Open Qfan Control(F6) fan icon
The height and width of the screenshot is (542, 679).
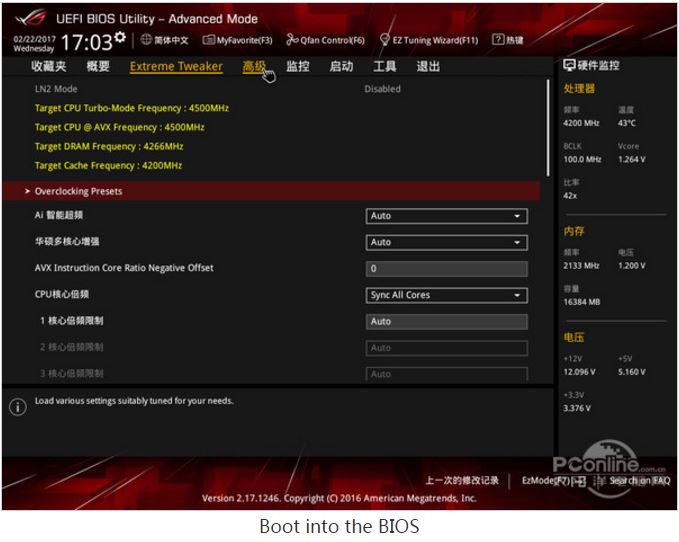coord(292,40)
